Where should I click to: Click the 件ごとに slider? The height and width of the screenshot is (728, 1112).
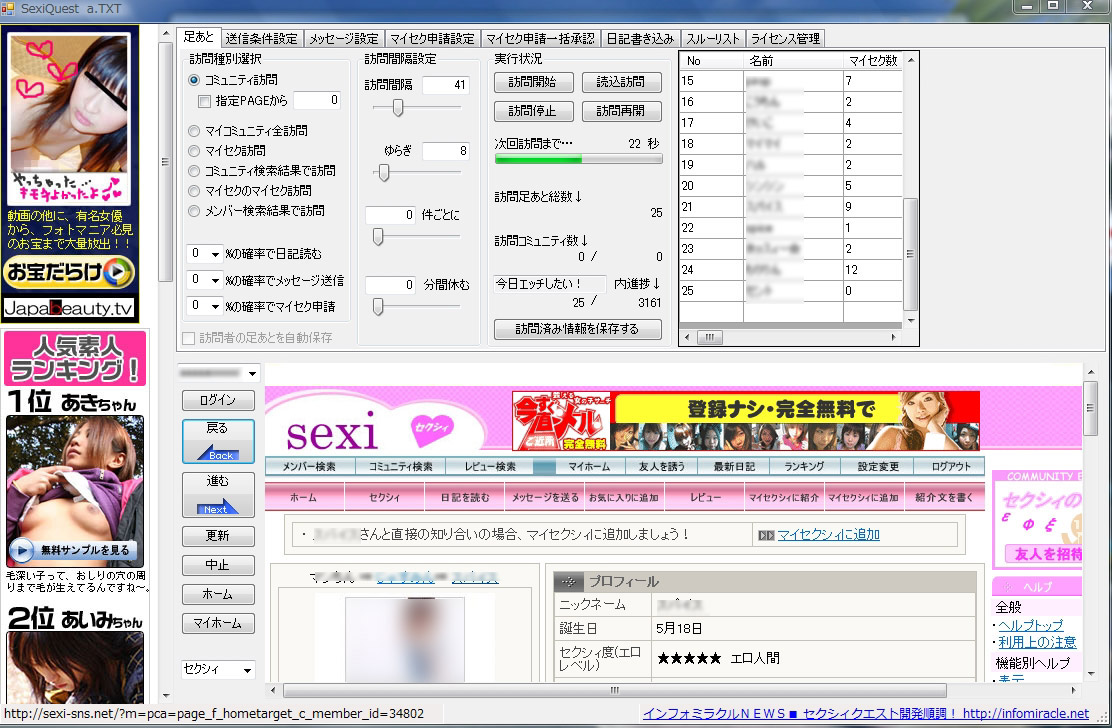[x=378, y=237]
